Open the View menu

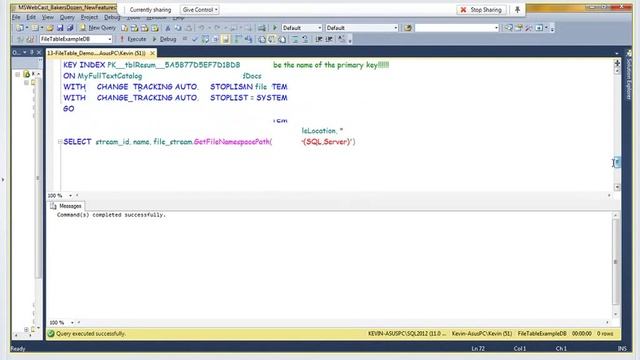(x=48, y=17)
